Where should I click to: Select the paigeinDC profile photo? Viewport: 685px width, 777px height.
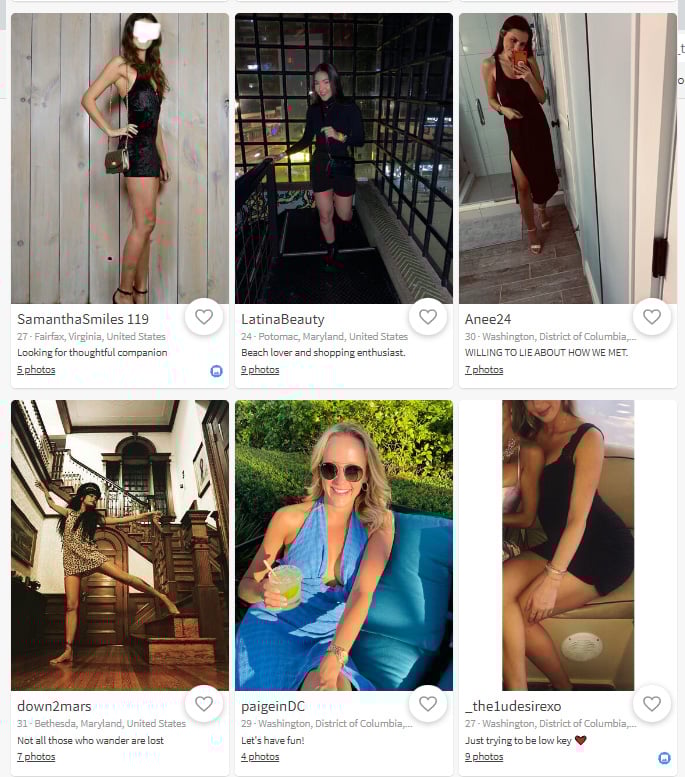(344, 545)
